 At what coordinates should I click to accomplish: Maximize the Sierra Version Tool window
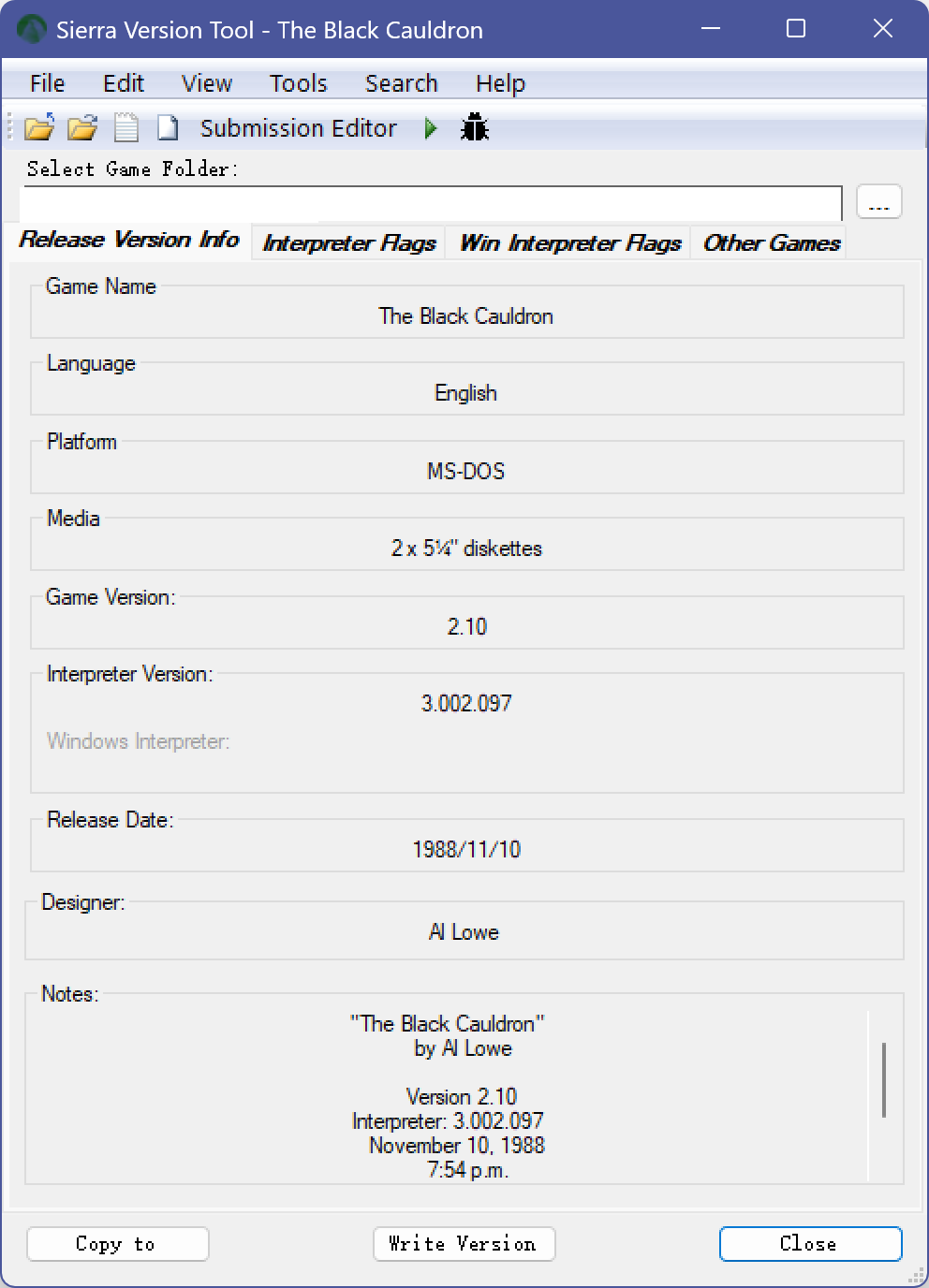(796, 29)
